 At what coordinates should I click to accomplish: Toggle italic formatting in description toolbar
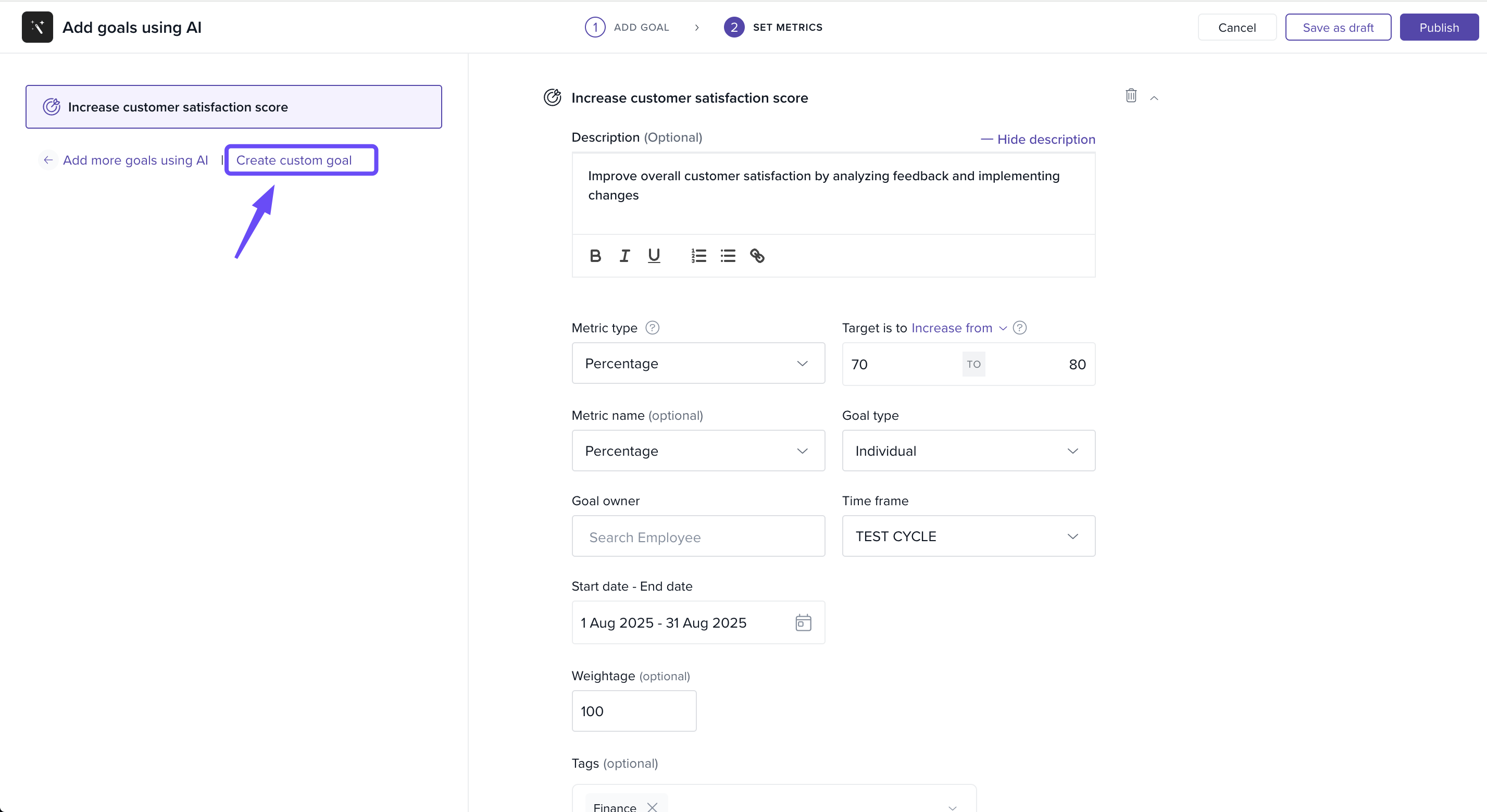[x=624, y=256]
